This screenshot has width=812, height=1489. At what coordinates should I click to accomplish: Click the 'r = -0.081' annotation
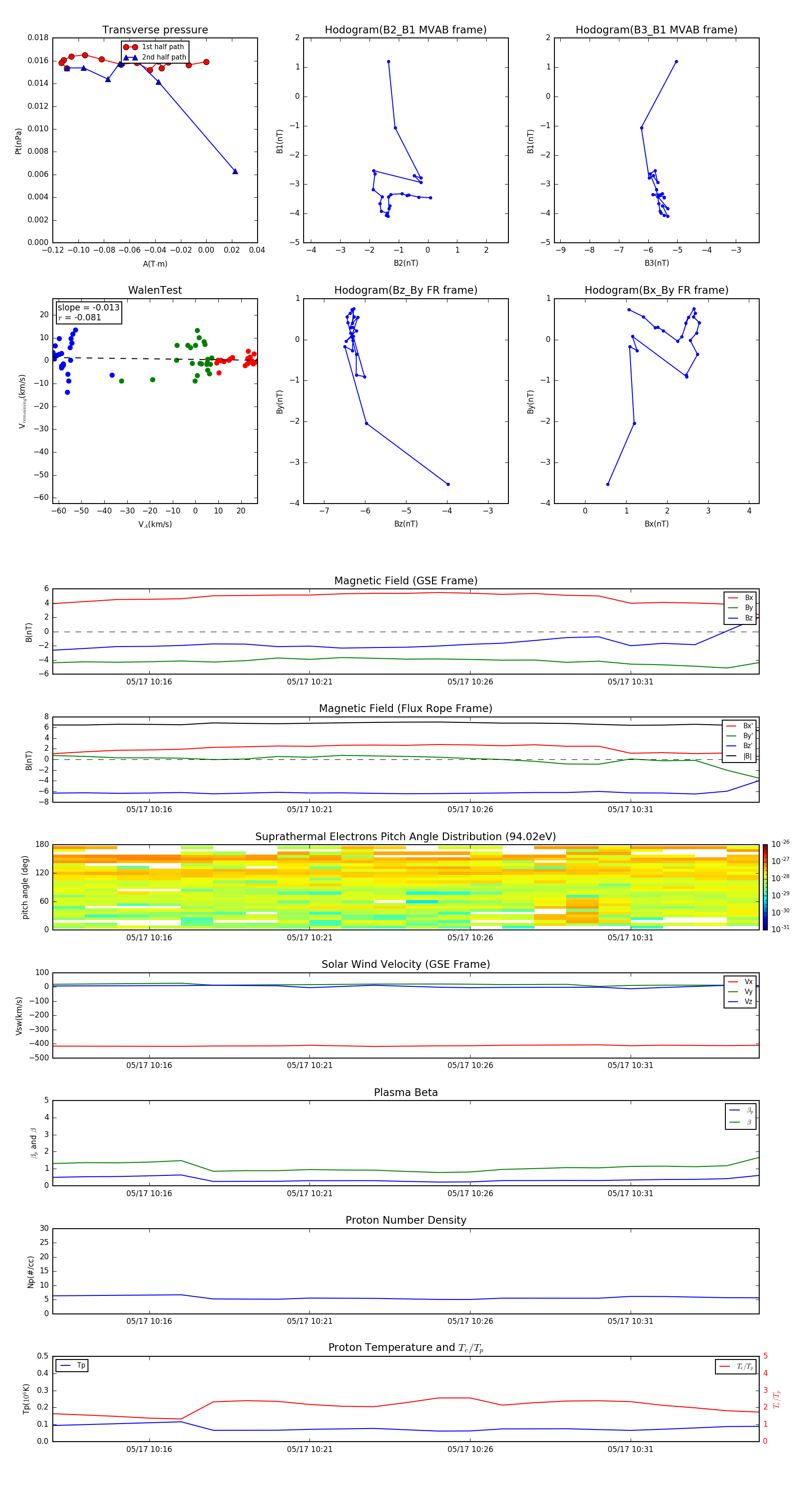80,317
